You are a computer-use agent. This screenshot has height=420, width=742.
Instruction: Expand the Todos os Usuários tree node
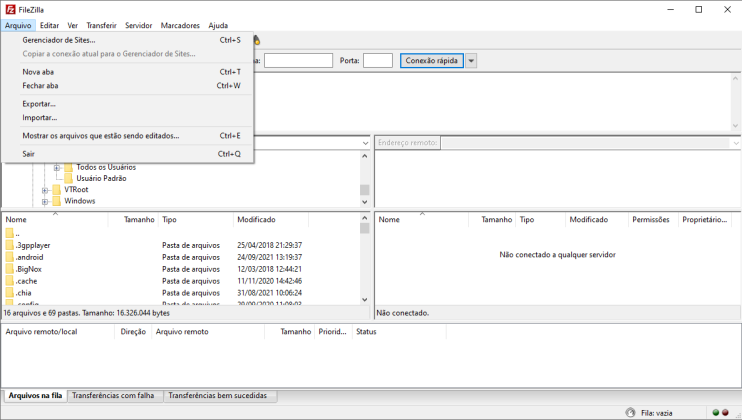tap(57, 167)
